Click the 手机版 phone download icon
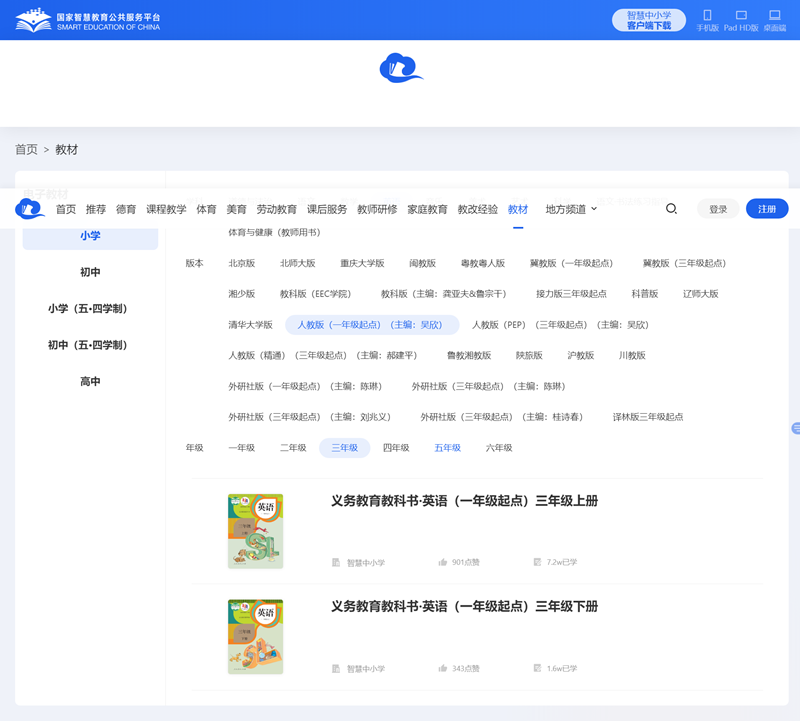Viewport: 800px width, 721px height. [x=708, y=15]
